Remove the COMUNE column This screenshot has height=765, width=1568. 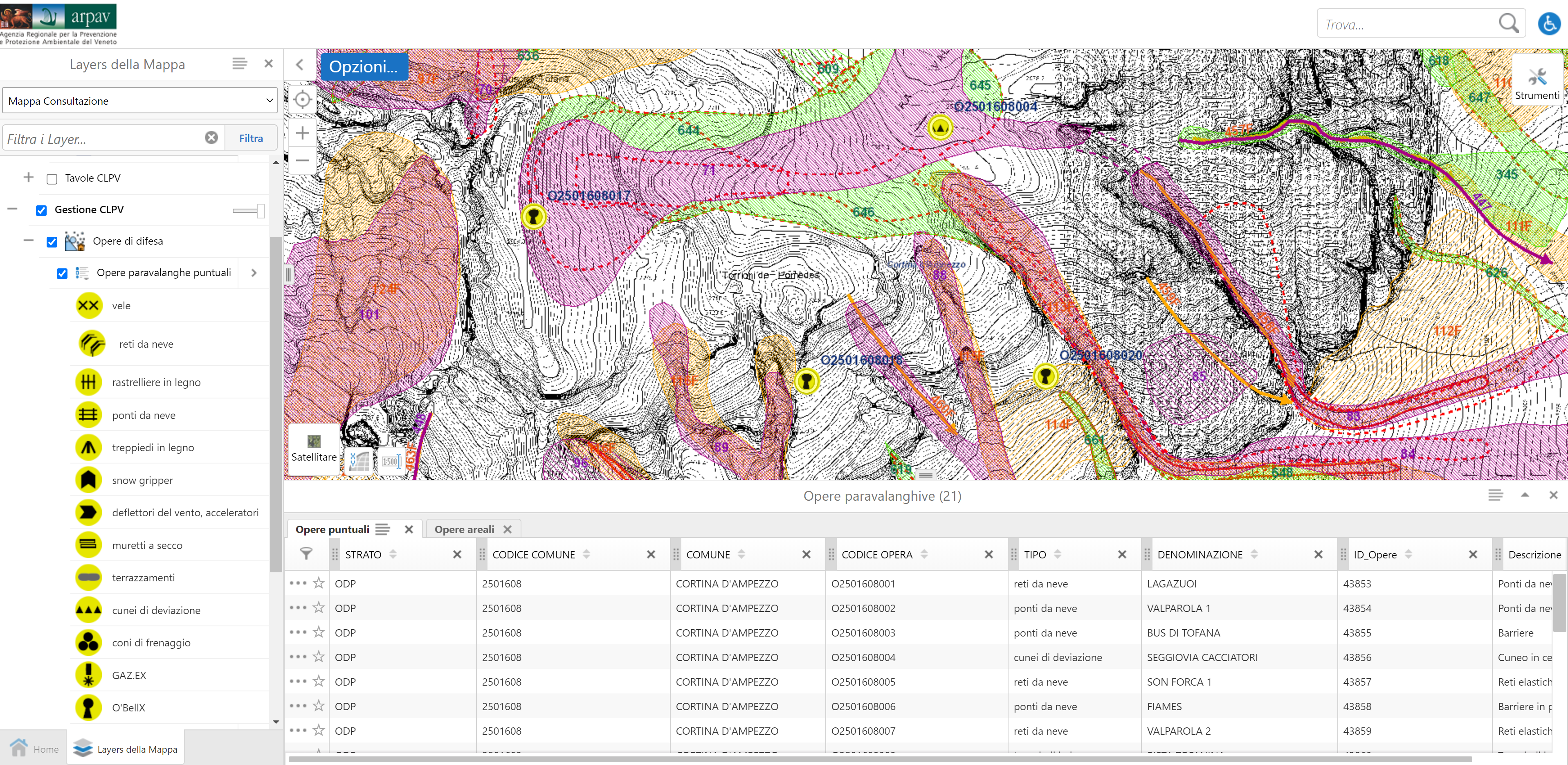[806, 553]
